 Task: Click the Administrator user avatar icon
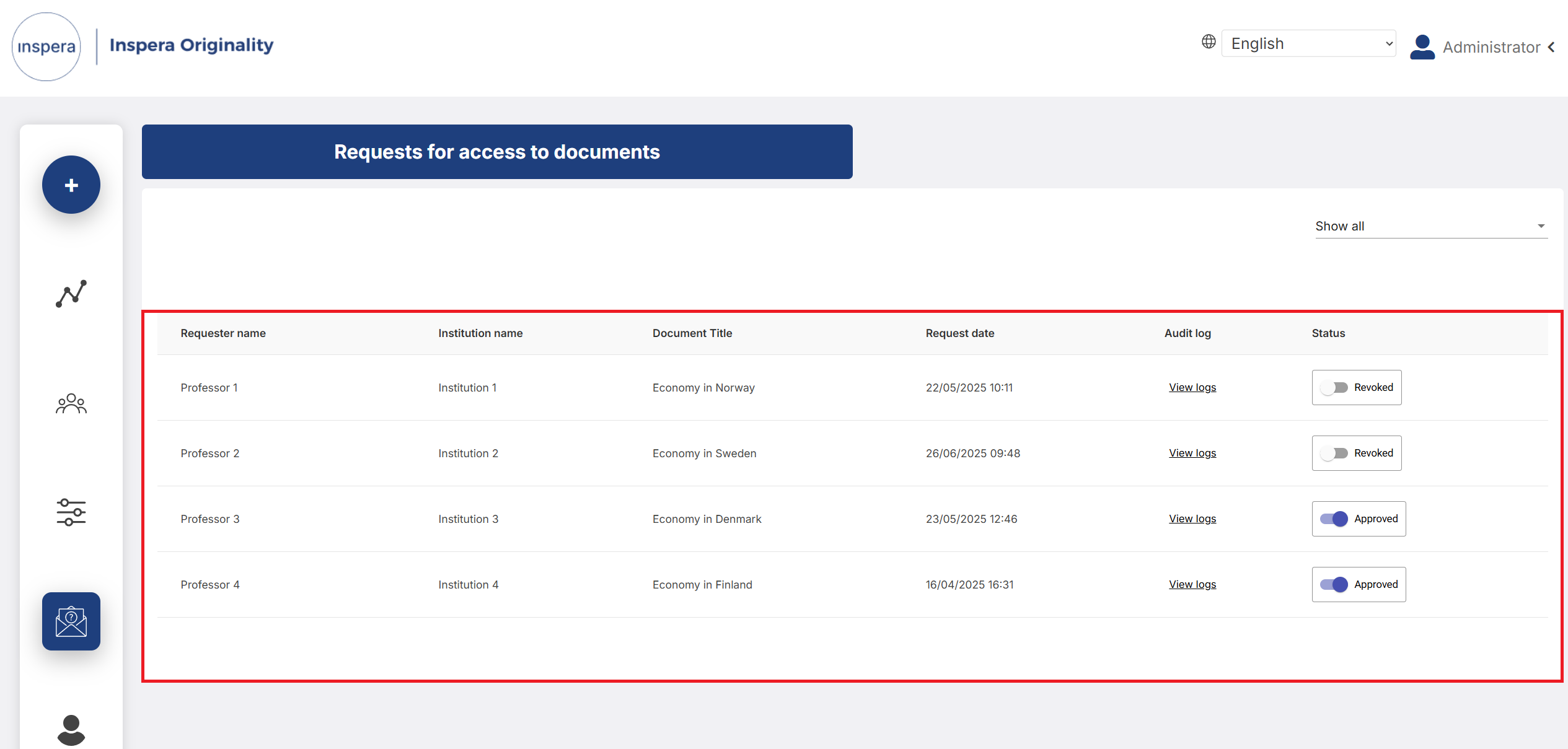(x=1422, y=47)
